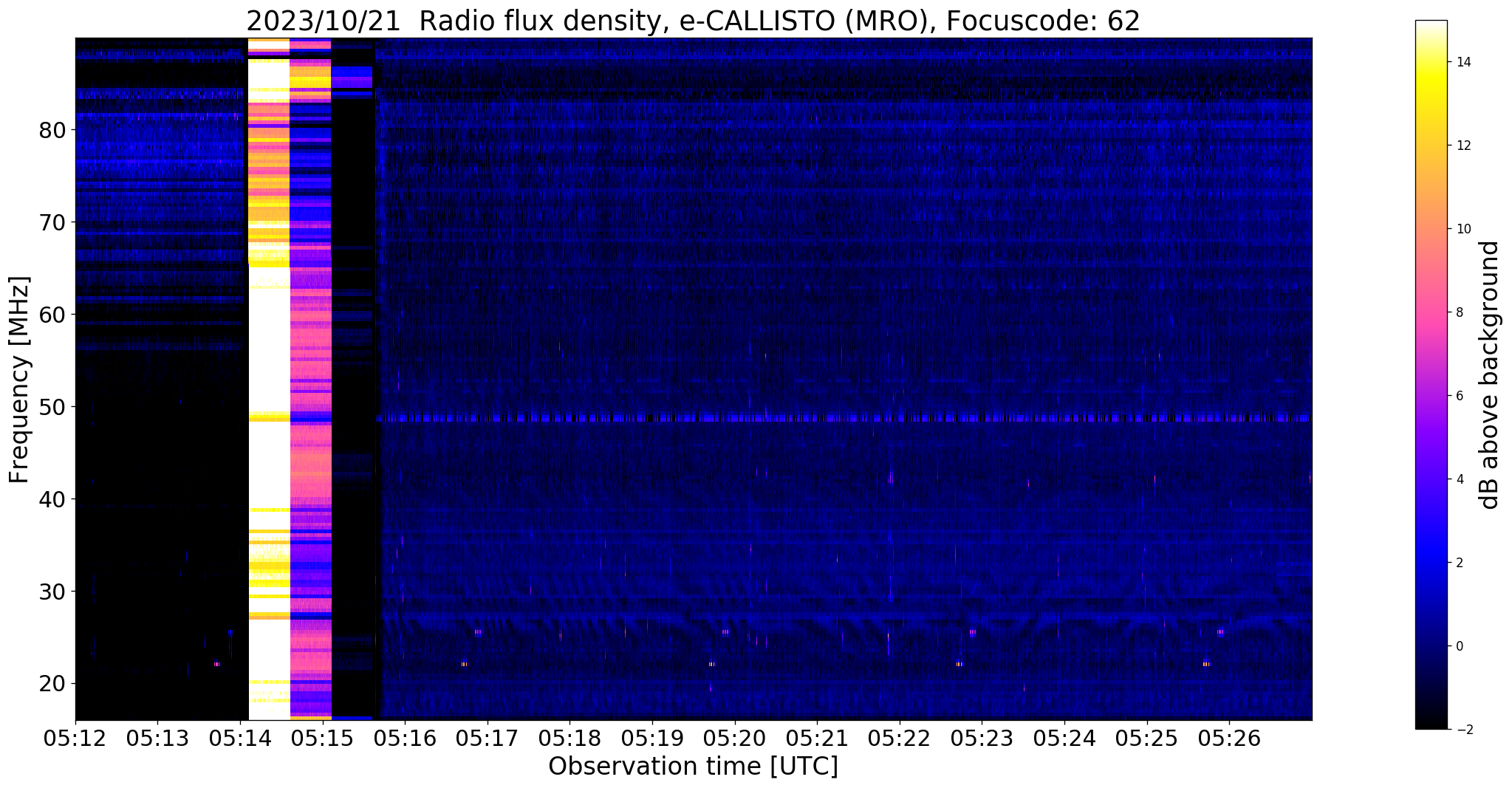Click the y-axis tick label 50
The width and height of the screenshot is (1512, 788).
pyautogui.click(x=52, y=408)
